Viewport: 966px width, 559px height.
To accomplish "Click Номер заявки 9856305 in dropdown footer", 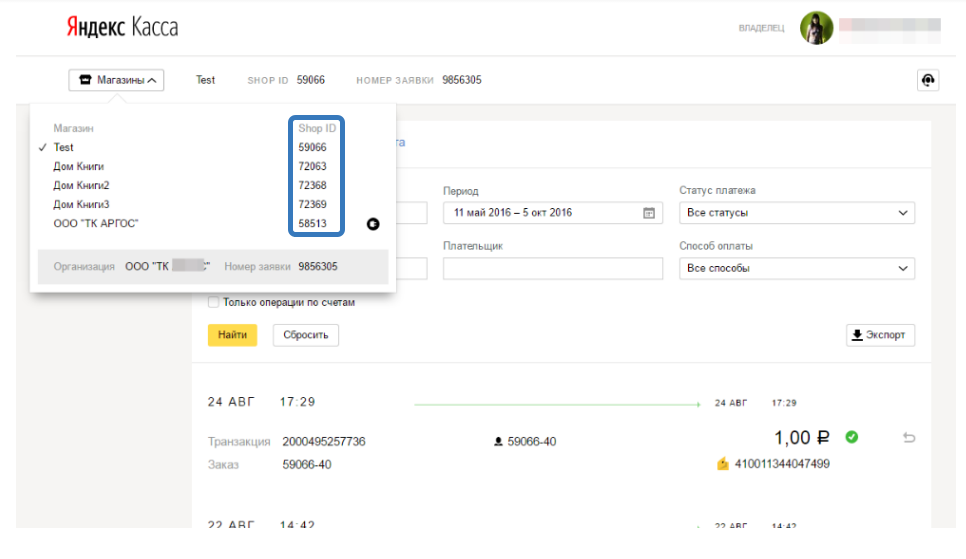I will pyautogui.click(x=318, y=266).
